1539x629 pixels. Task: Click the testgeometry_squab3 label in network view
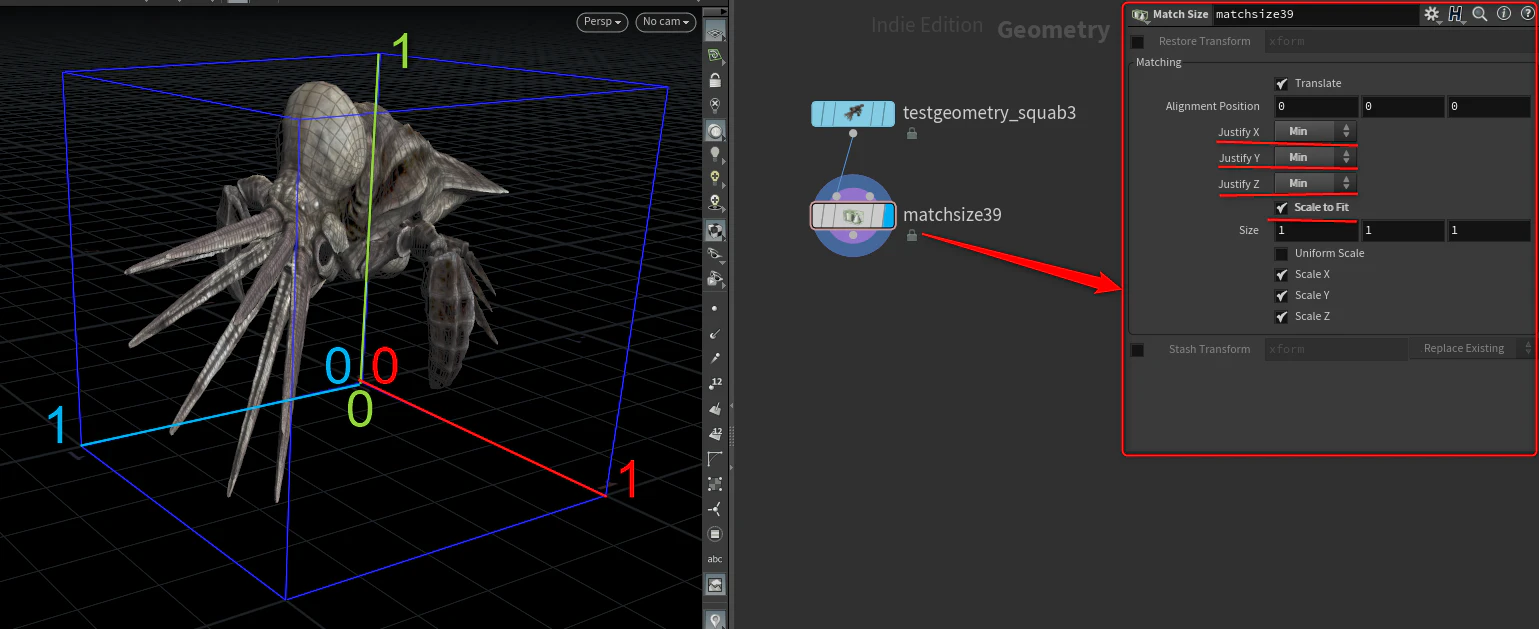[989, 113]
